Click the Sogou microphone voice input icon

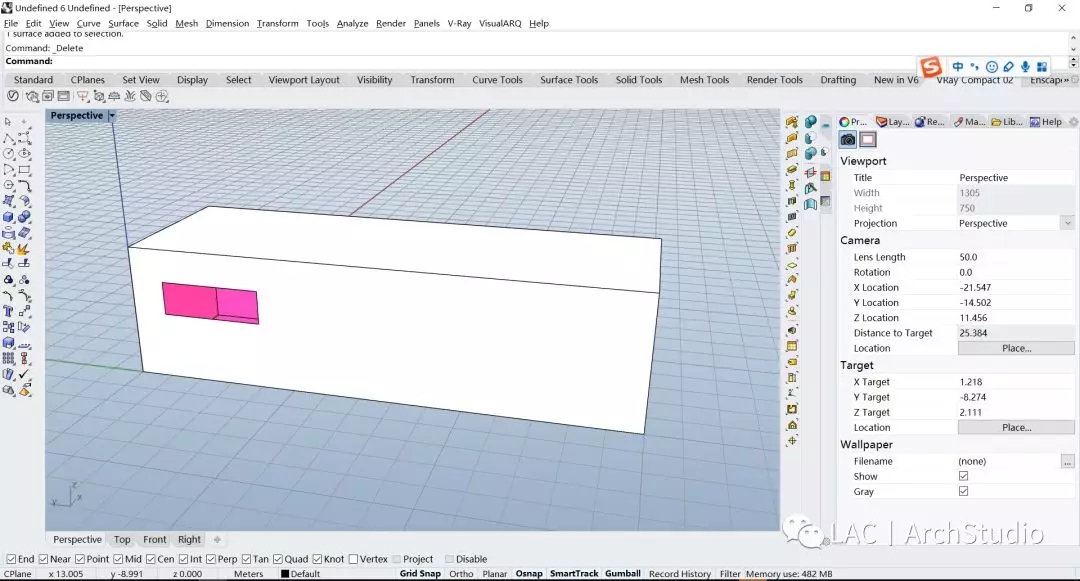point(1025,67)
